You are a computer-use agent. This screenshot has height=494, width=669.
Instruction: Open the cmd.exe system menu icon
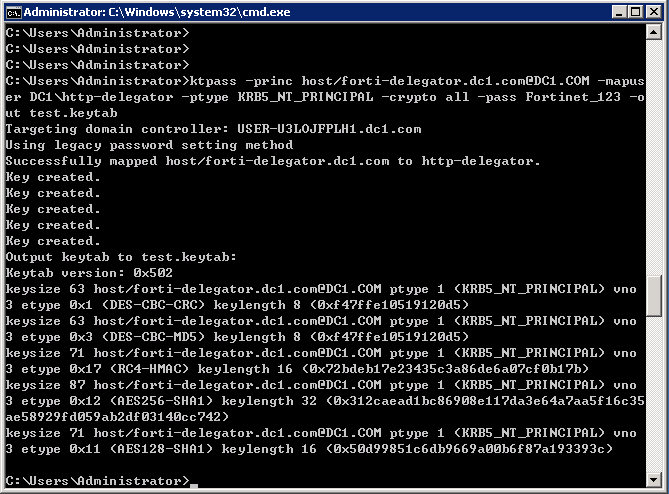coord(12,12)
